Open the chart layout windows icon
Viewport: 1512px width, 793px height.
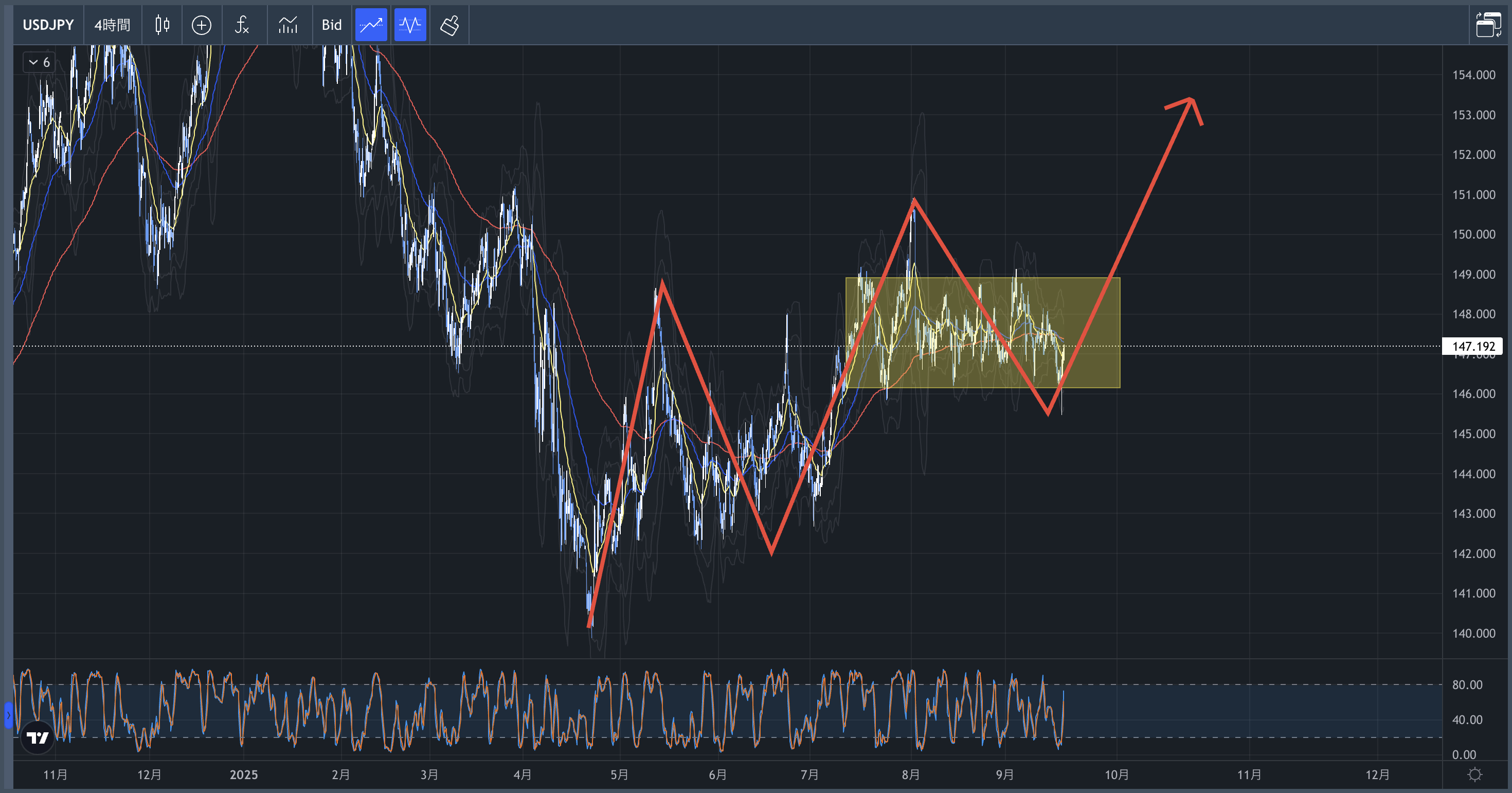pyautogui.click(x=1488, y=25)
